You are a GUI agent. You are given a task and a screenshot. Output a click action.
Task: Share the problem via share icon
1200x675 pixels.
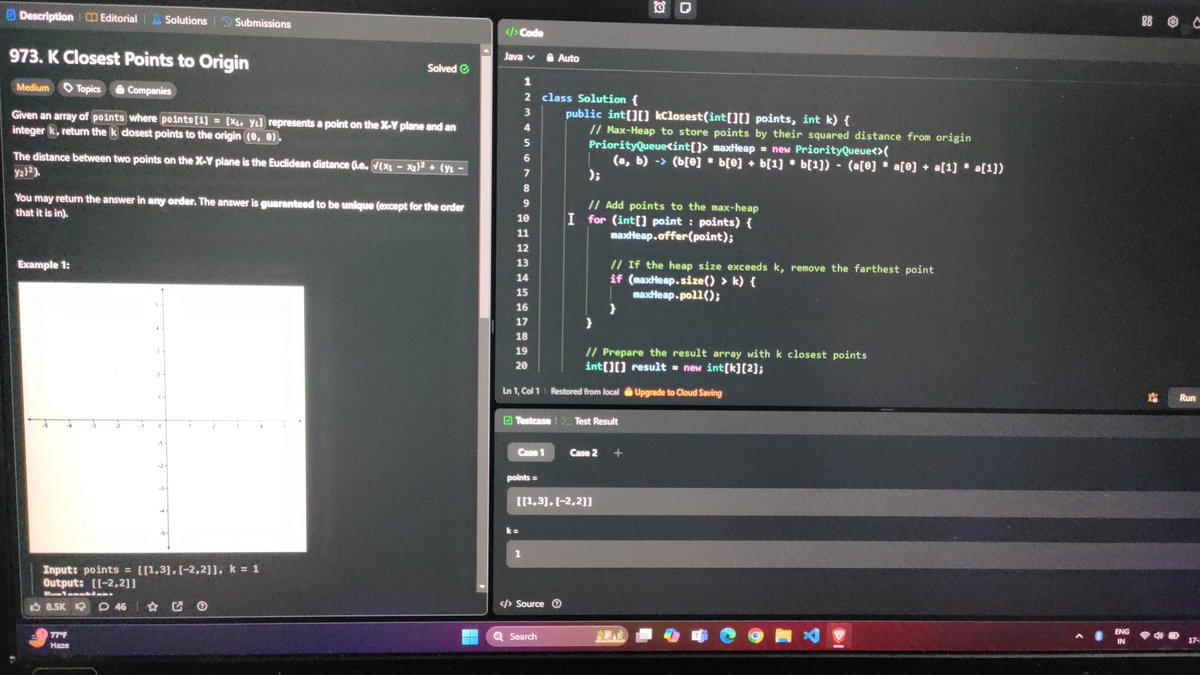(x=177, y=606)
